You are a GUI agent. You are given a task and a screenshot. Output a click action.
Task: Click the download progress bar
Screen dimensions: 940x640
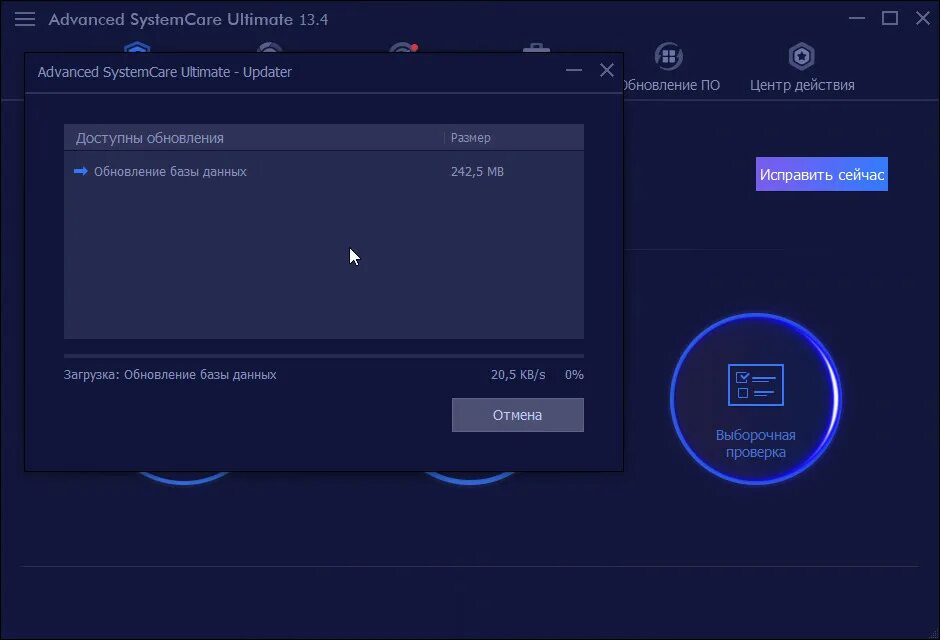[324, 356]
